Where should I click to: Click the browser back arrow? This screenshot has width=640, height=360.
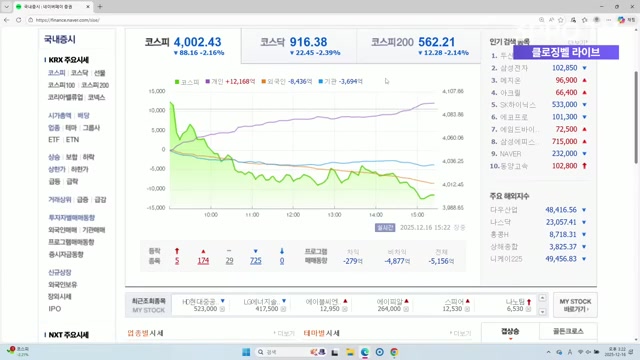7,20
